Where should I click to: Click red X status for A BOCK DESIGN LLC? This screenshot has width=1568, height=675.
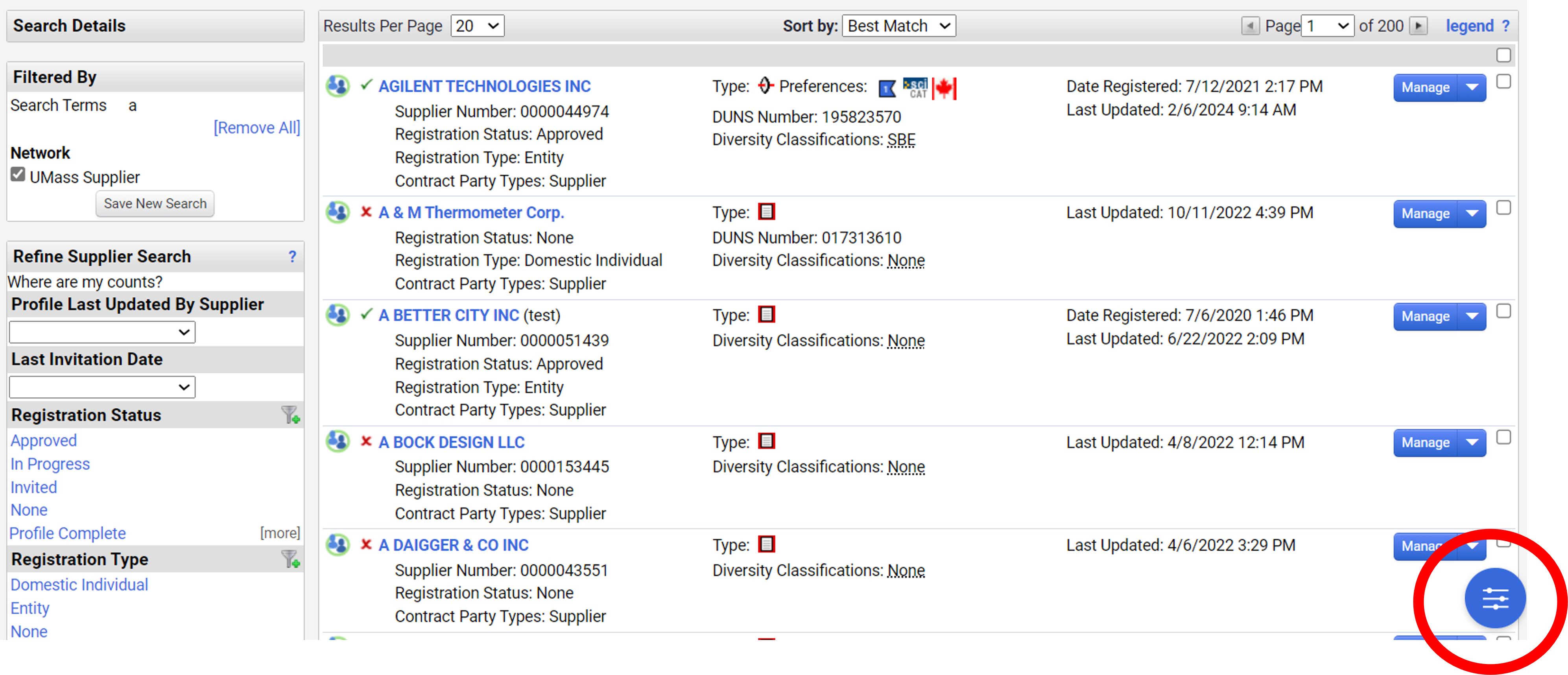[366, 441]
